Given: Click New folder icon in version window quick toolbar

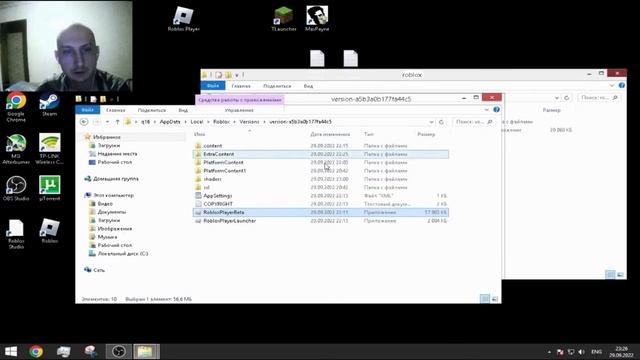Looking at the screenshot, I should point(103,99).
